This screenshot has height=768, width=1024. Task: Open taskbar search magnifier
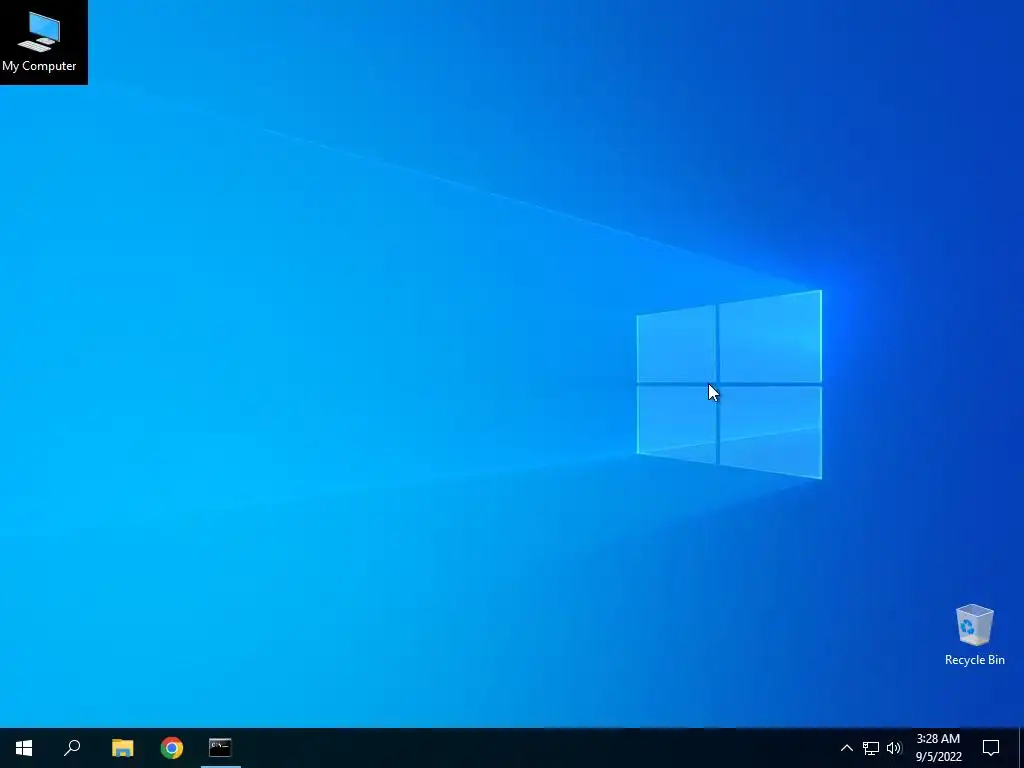72,748
